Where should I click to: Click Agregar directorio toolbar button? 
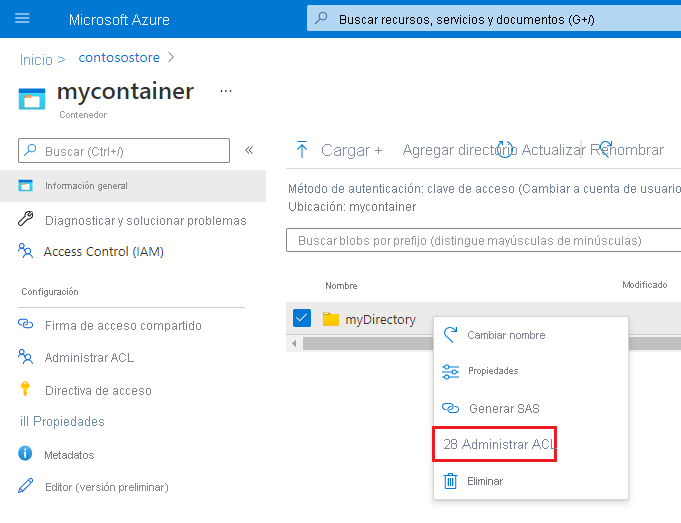[x=460, y=150]
